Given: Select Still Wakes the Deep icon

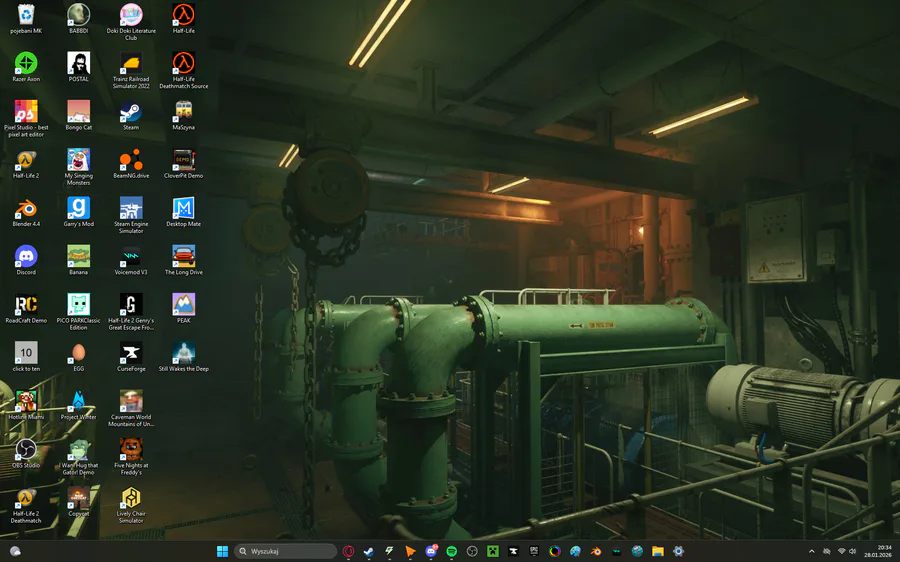Looking at the screenshot, I should click(184, 356).
